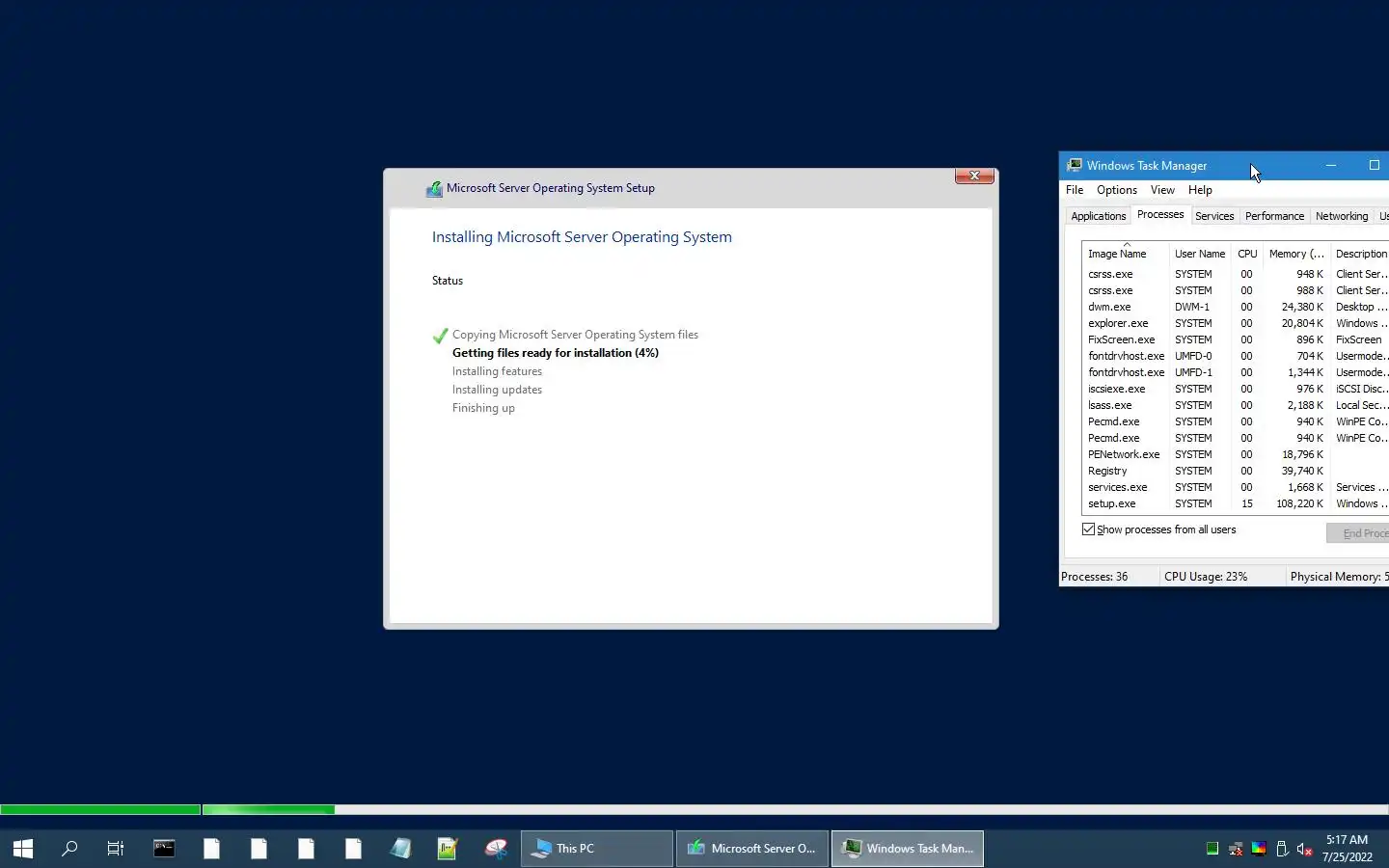The height and width of the screenshot is (868, 1389).
Task: Open the green notepad with pencil icon
Action: point(448,849)
